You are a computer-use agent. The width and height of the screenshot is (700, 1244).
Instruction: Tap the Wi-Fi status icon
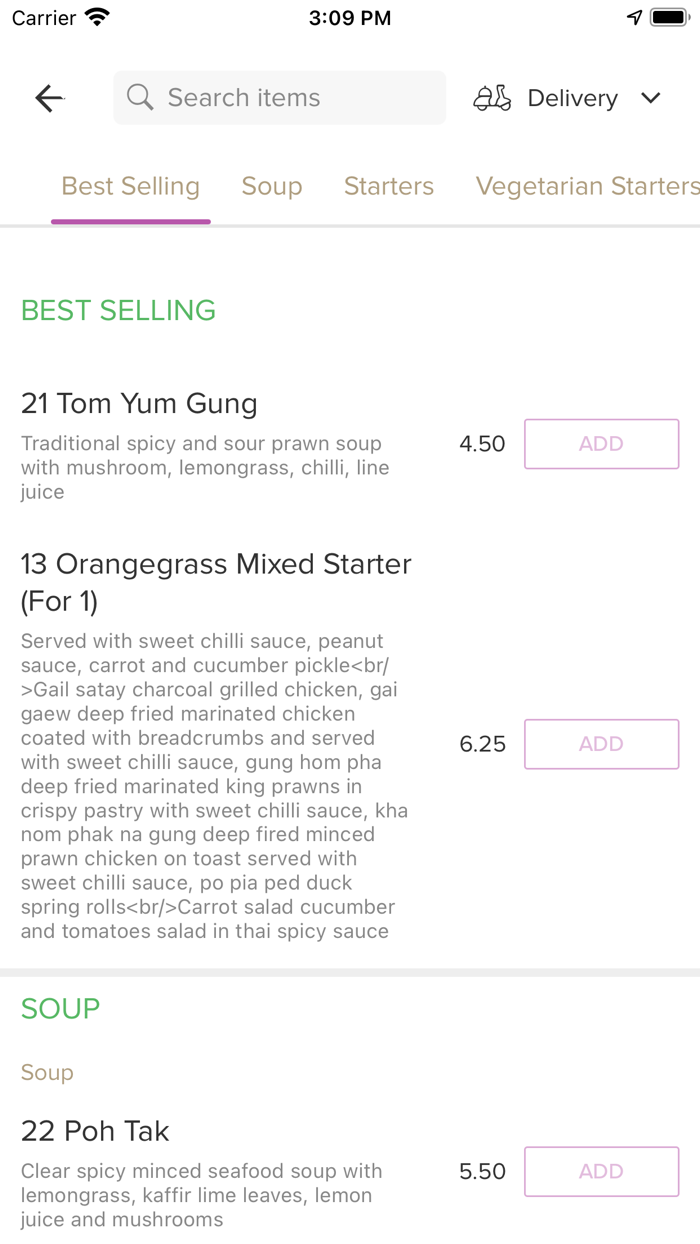click(x=97, y=18)
